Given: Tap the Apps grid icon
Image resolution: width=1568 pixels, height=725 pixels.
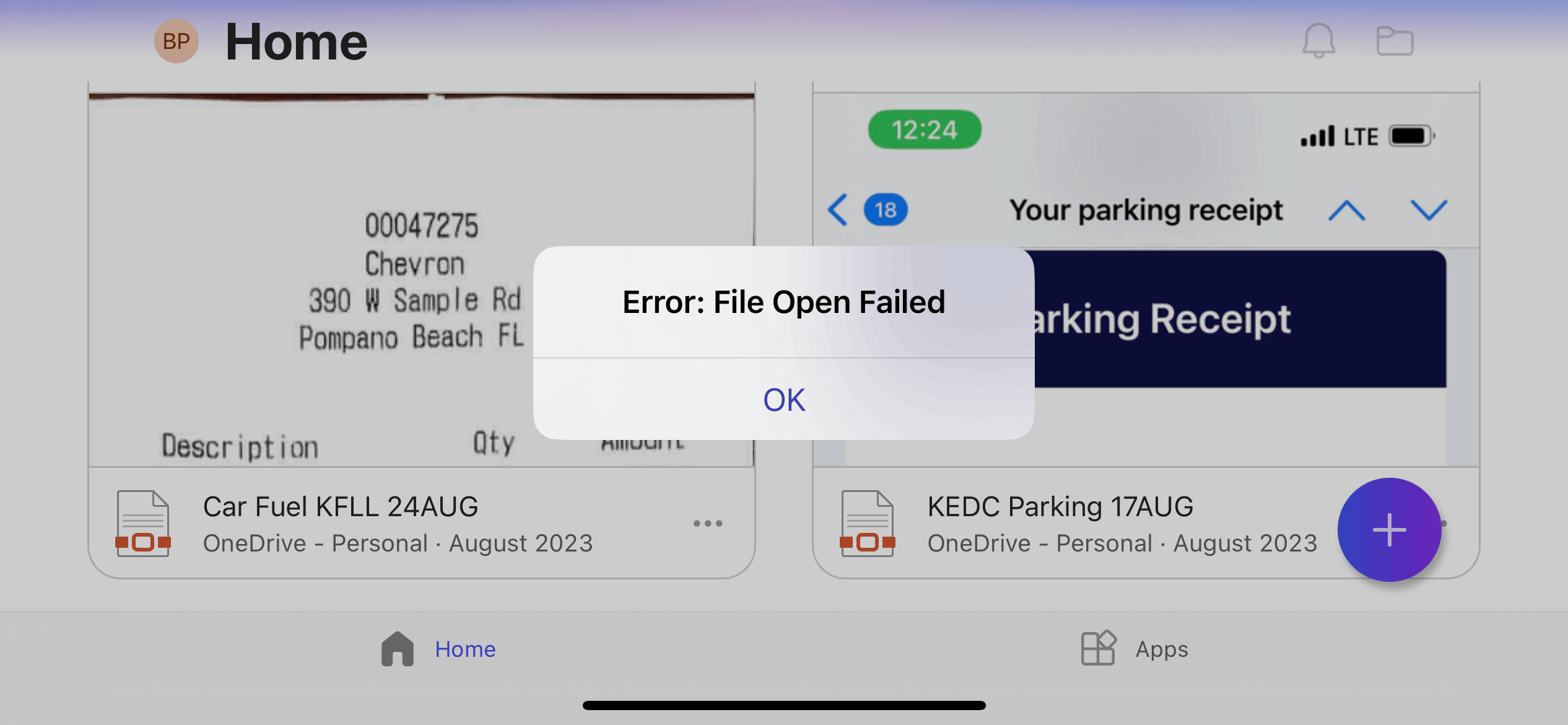Looking at the screenshot, I should pos(1099,648).
